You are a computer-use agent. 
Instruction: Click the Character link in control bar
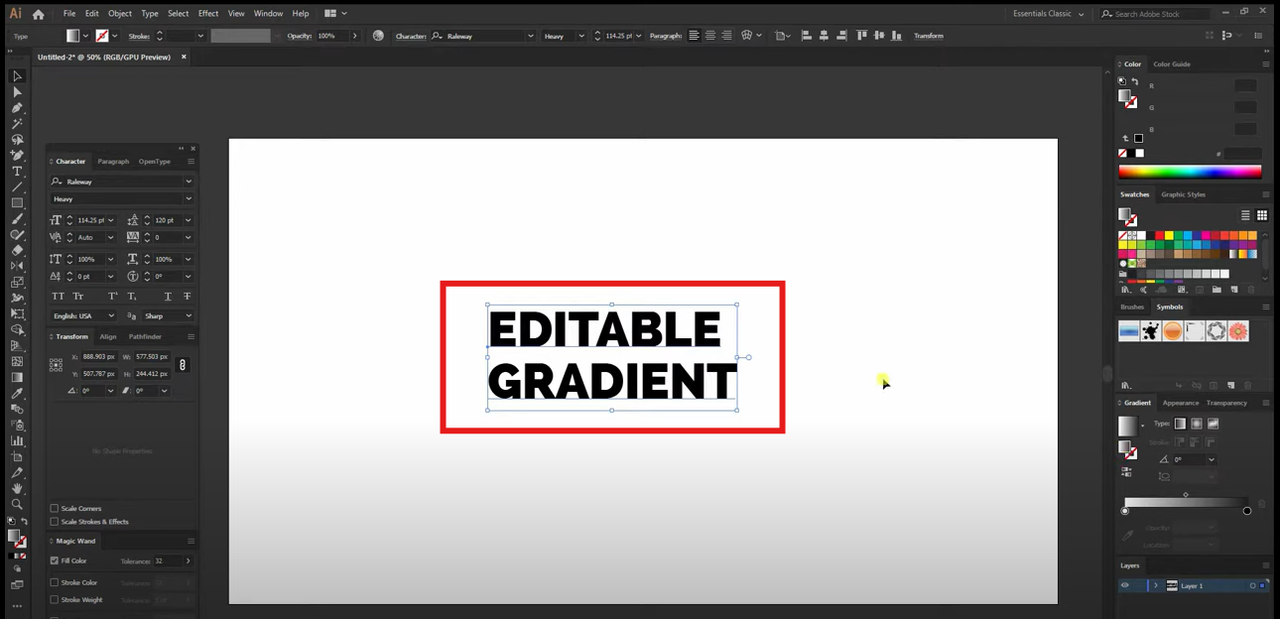[x=410, y=36]
